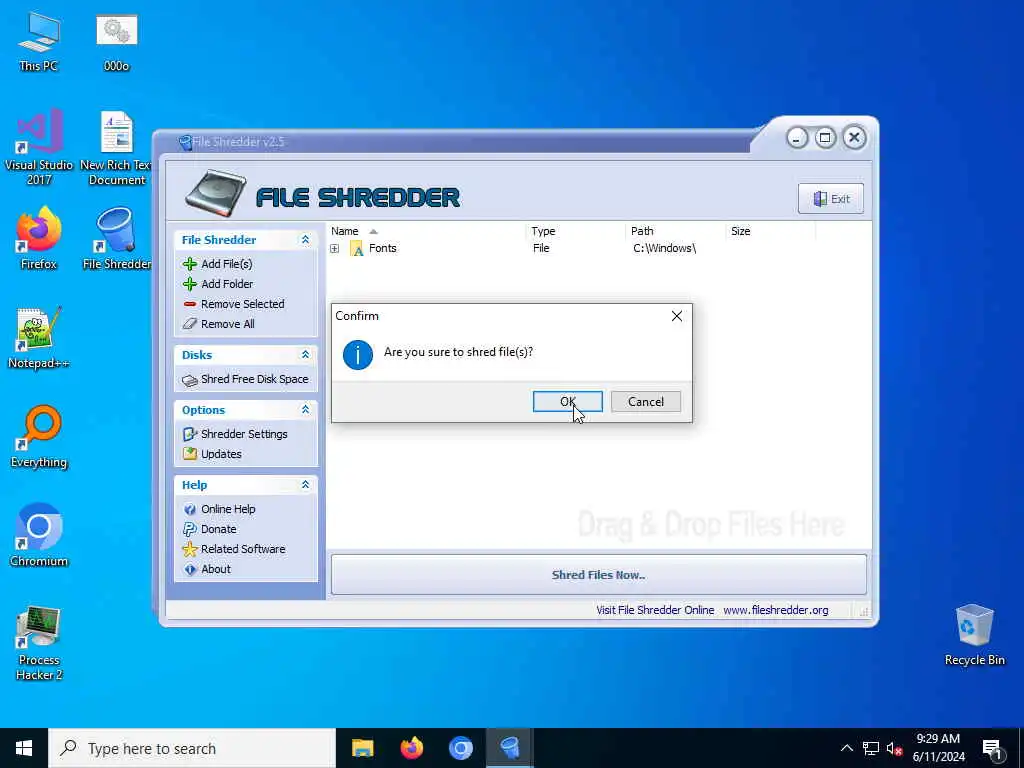
Task: Show hidden system tray icons
Action: (846, 748)
